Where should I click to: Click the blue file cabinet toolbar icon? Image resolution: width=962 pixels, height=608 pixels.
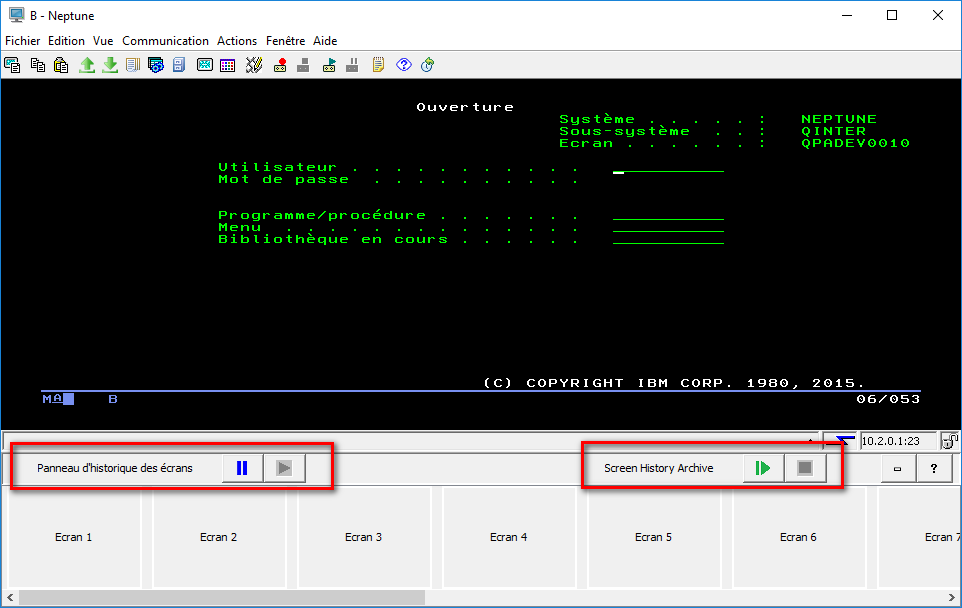(x=179, y=65)
